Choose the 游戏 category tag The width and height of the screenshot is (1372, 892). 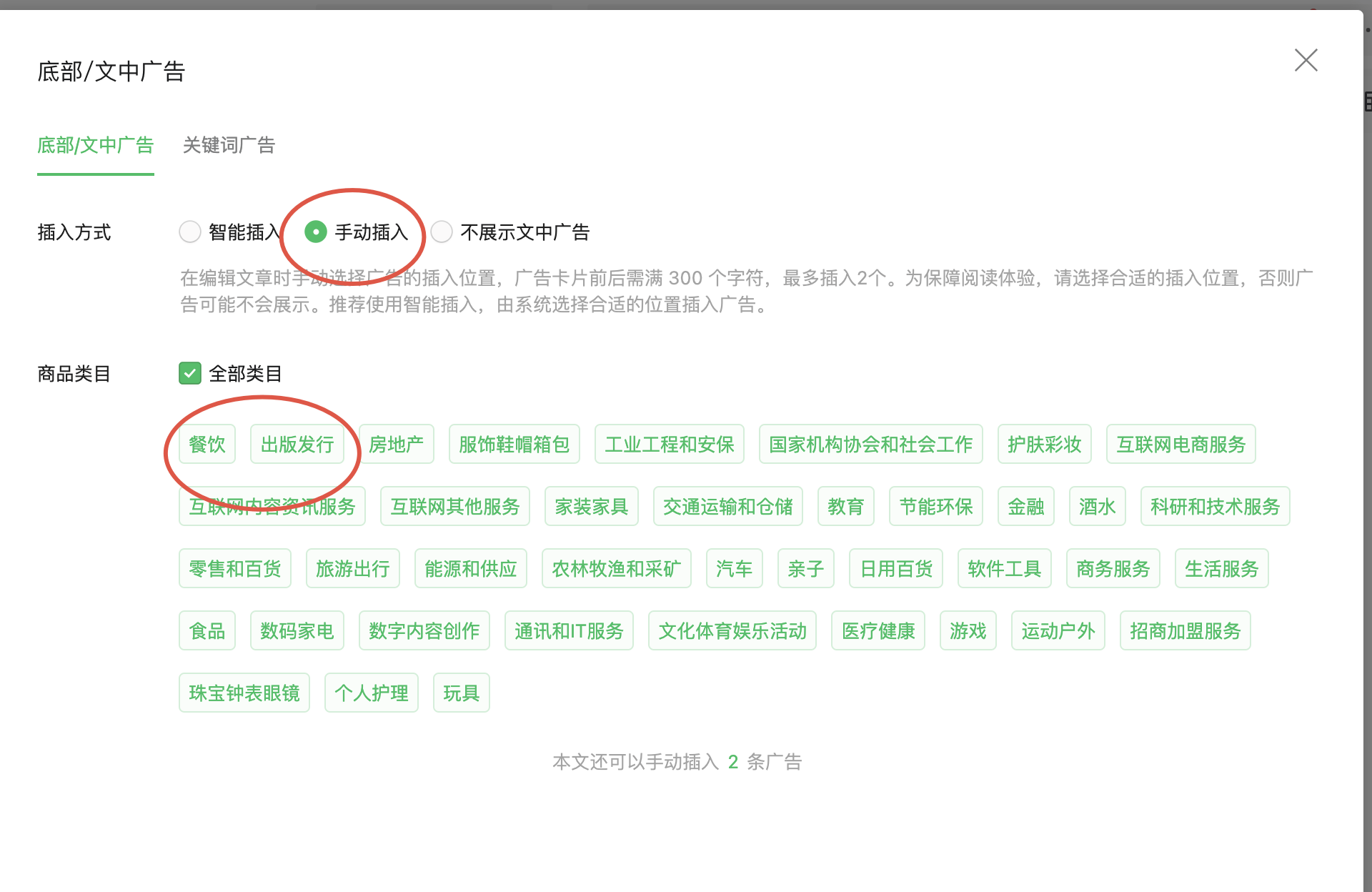click(968, 630)
